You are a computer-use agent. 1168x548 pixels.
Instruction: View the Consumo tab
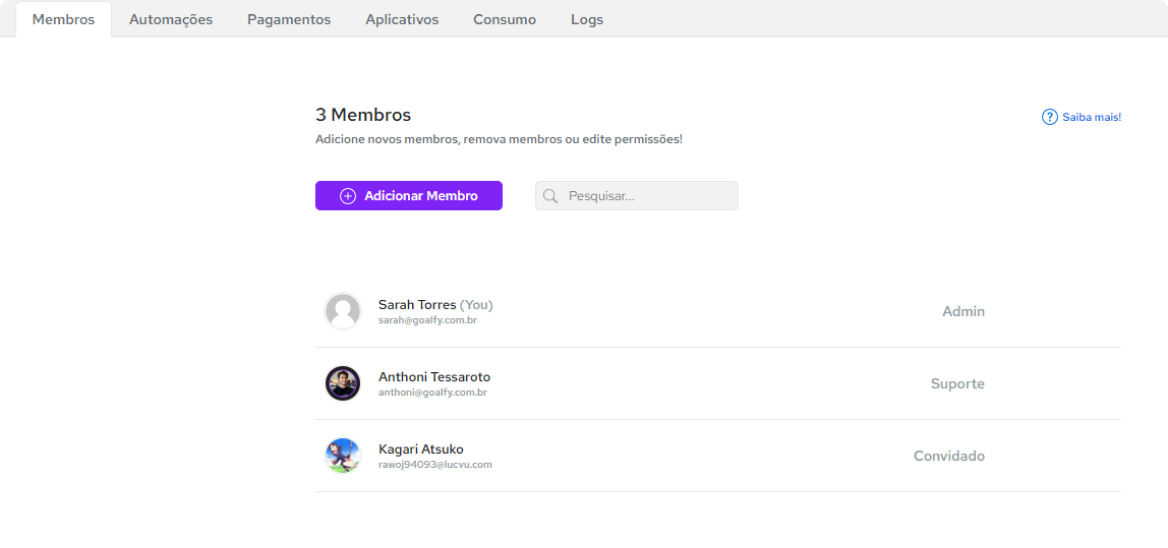(504, 19)
